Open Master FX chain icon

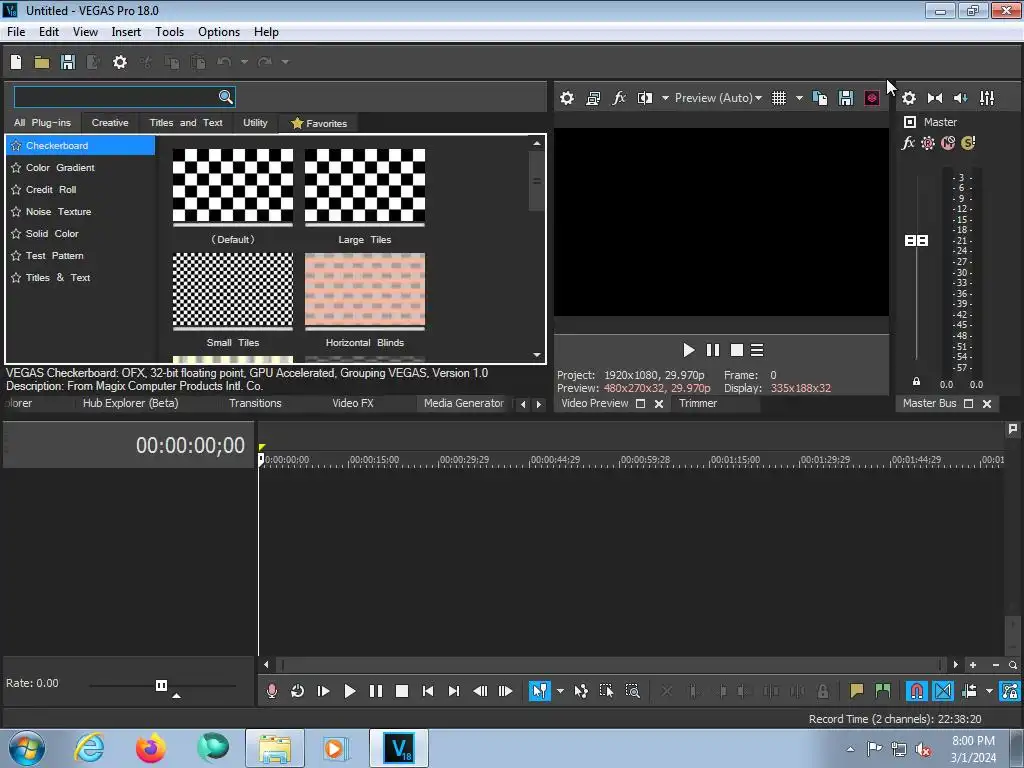click(908, 143)
